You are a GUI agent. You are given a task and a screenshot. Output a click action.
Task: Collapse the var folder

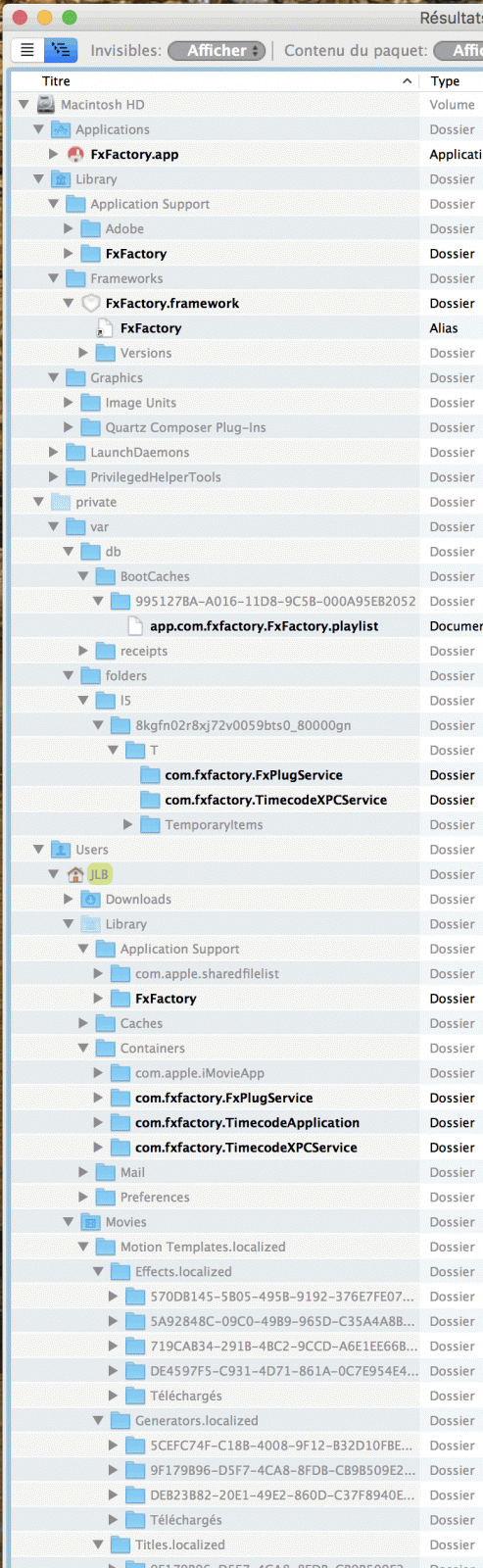[x=54, y=526]
